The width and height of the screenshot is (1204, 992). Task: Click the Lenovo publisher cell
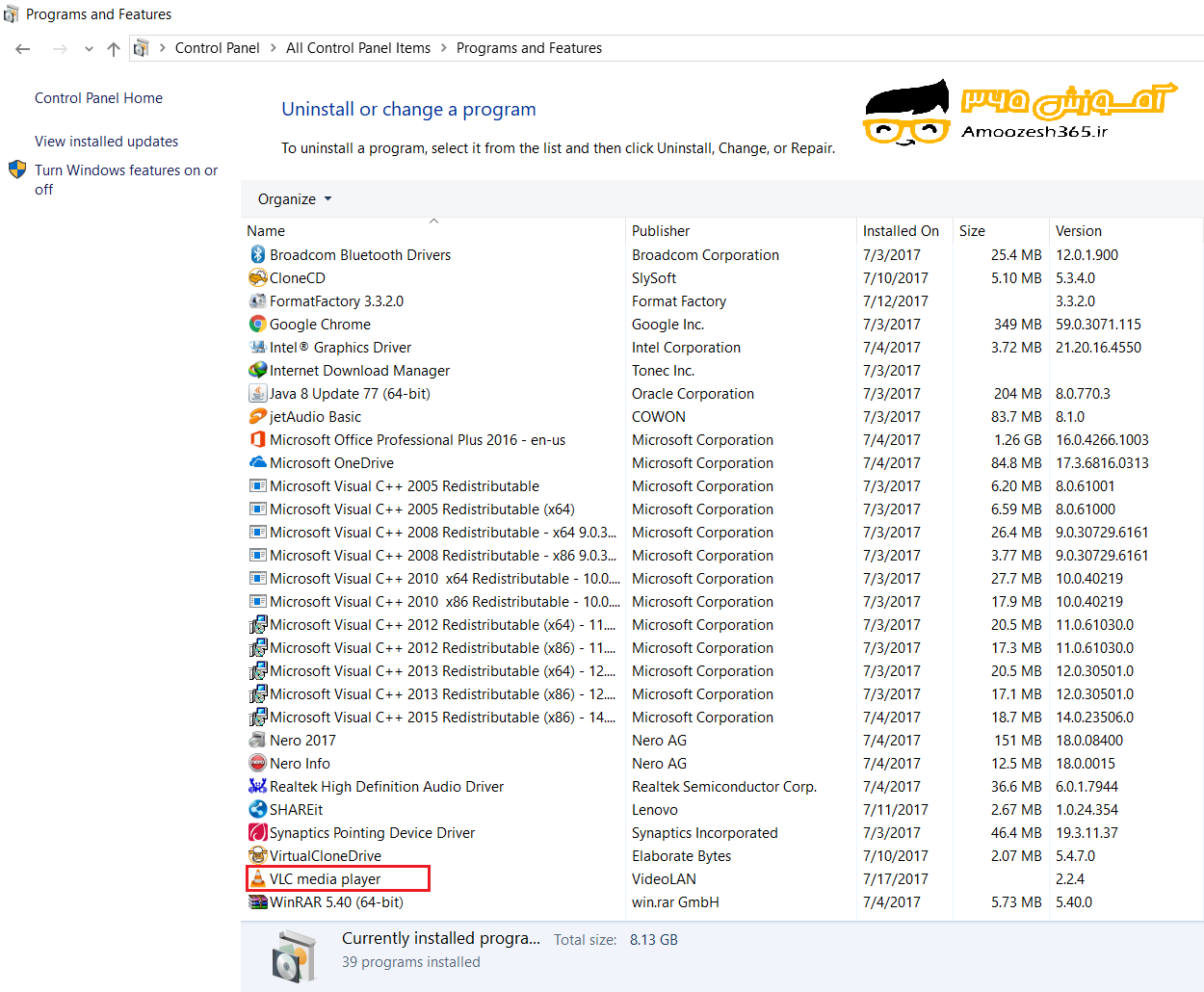point(655,810)
